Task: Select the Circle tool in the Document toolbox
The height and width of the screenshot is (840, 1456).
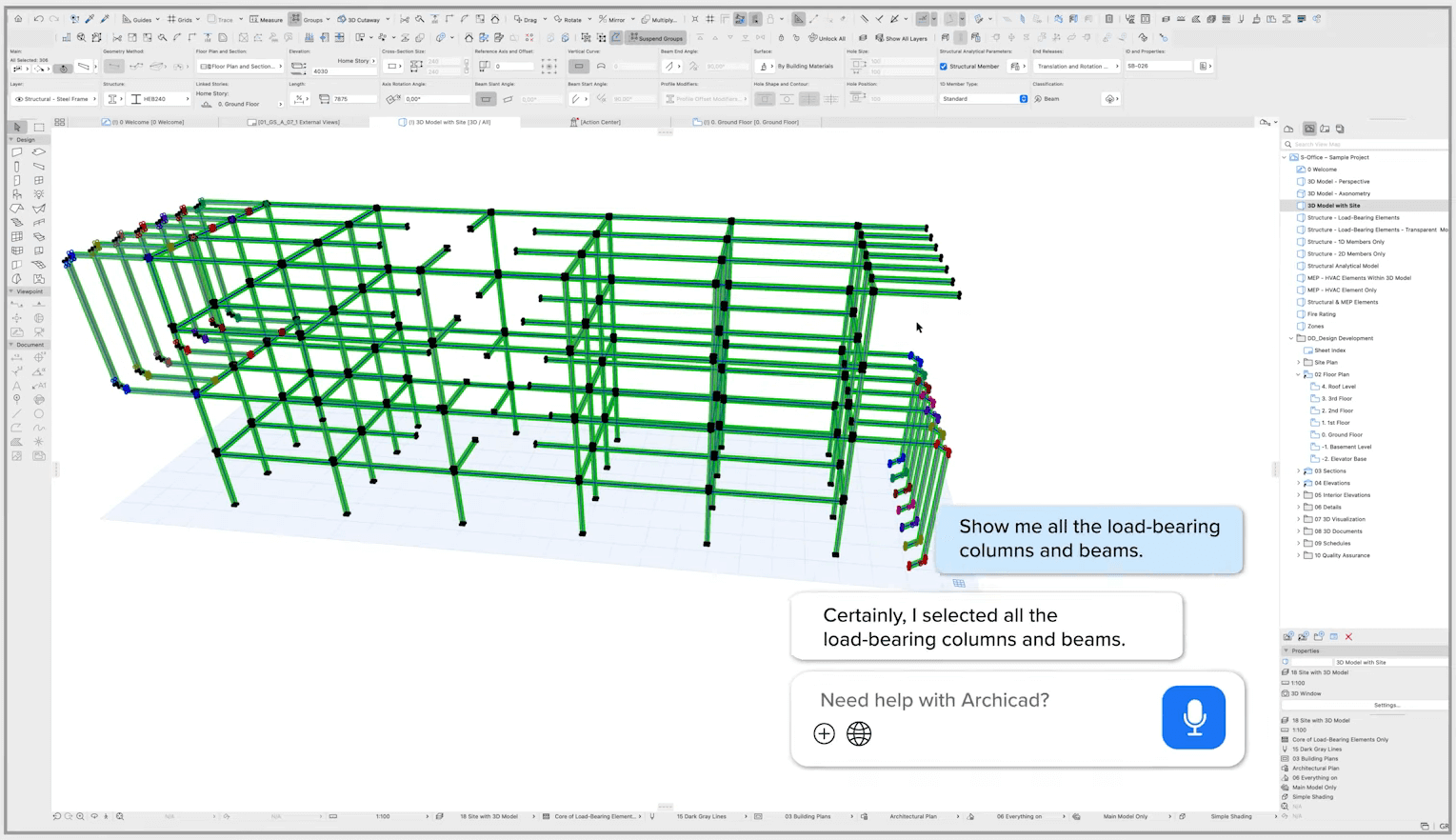Action: (39, 413)
